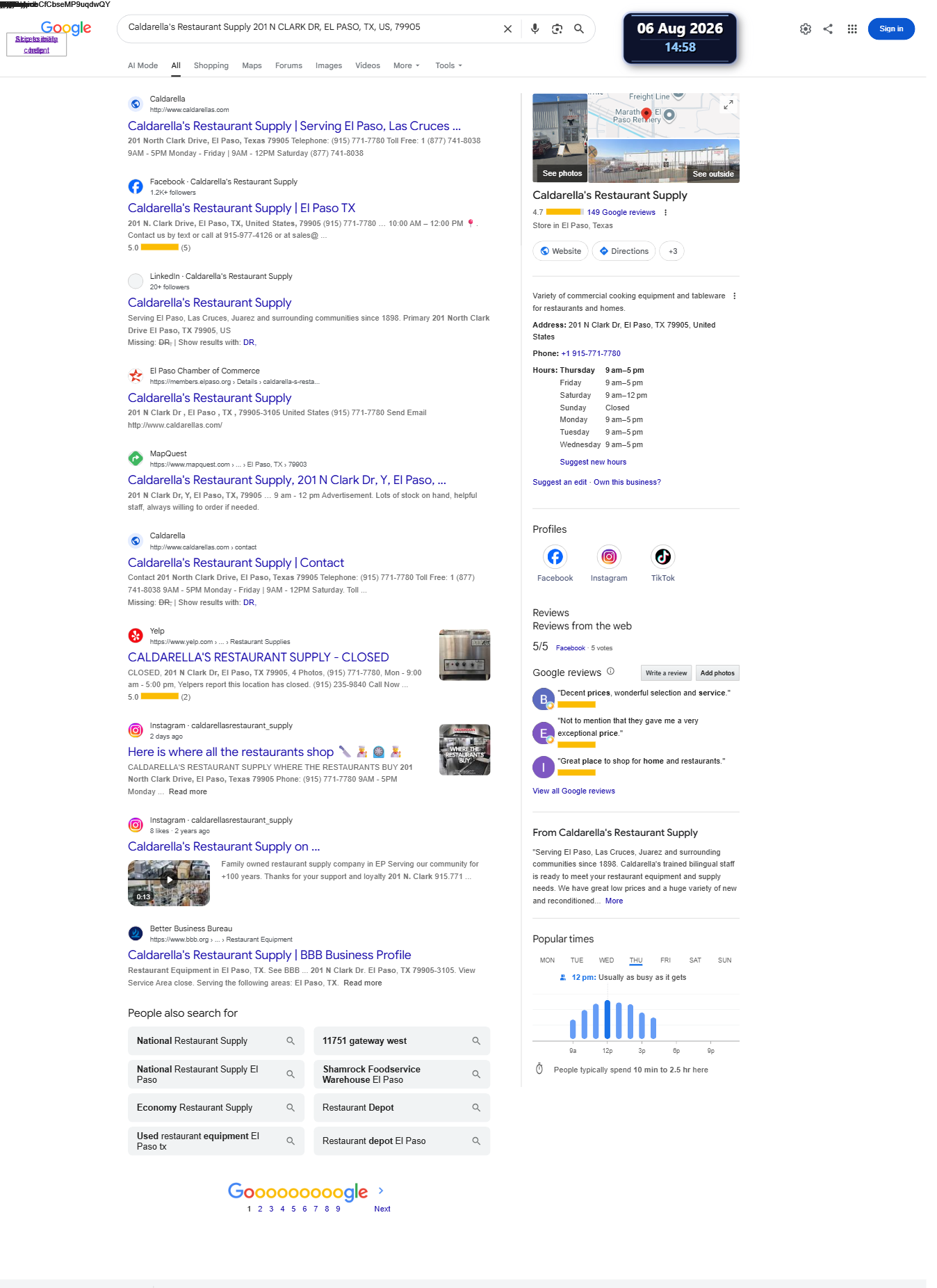This screenshot has height=1288, width=937.
Task: Search for National Restaurant Supply suggestion
Action: (216, 1041)
